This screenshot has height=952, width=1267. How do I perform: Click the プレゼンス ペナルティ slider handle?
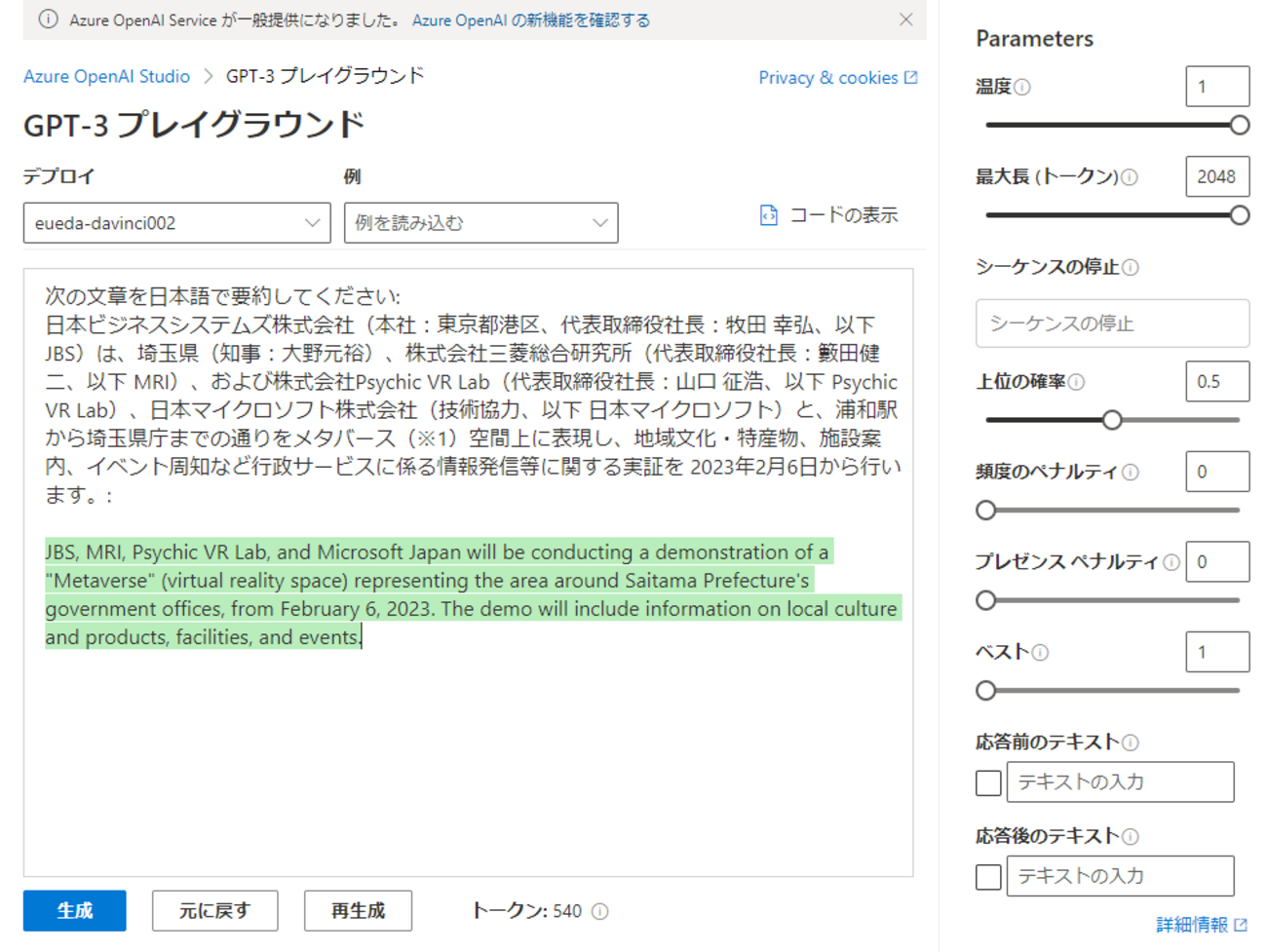coord(986,600)
